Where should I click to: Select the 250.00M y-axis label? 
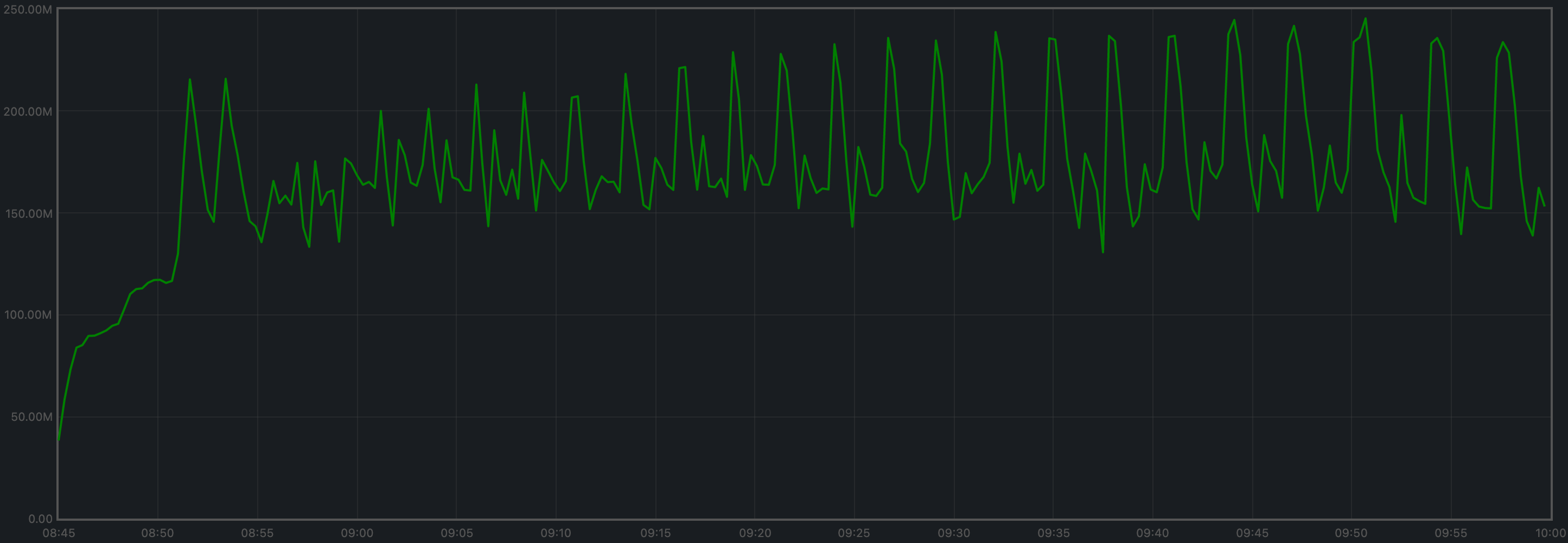click(27, 9)
